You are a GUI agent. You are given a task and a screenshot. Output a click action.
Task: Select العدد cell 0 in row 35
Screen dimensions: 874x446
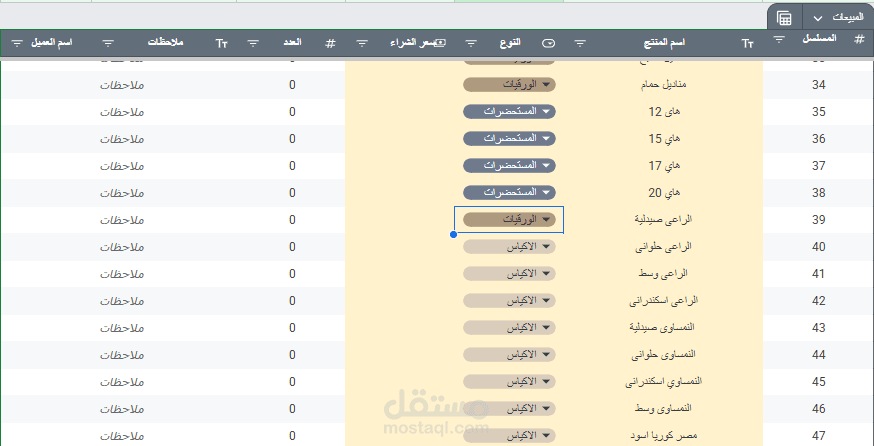coord(292,112)
